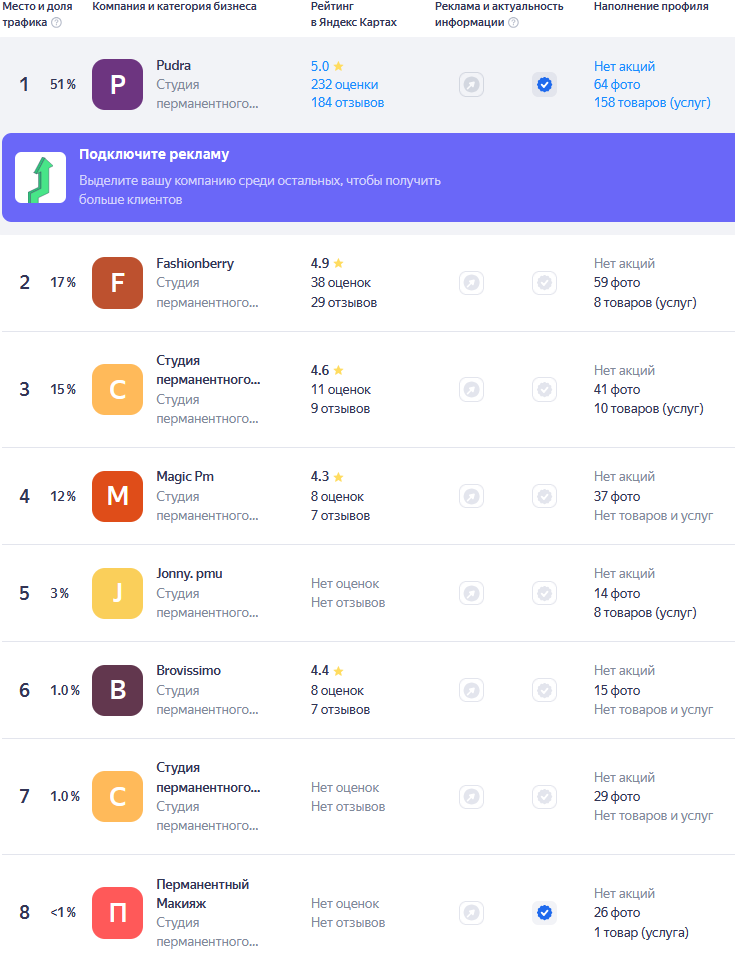This screenshot has width=735, height=965.
Task: Open the '232 оценки' link
Action: (345, 84)
